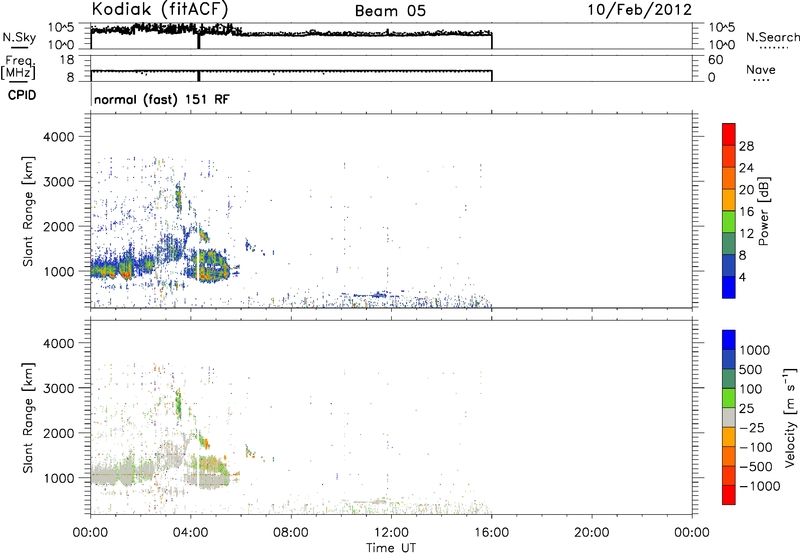Click the blue top segment of Velocity colorbar
The height and width of the screenshot is (554, 800).
pyautogui.click(x=729, y=340)
